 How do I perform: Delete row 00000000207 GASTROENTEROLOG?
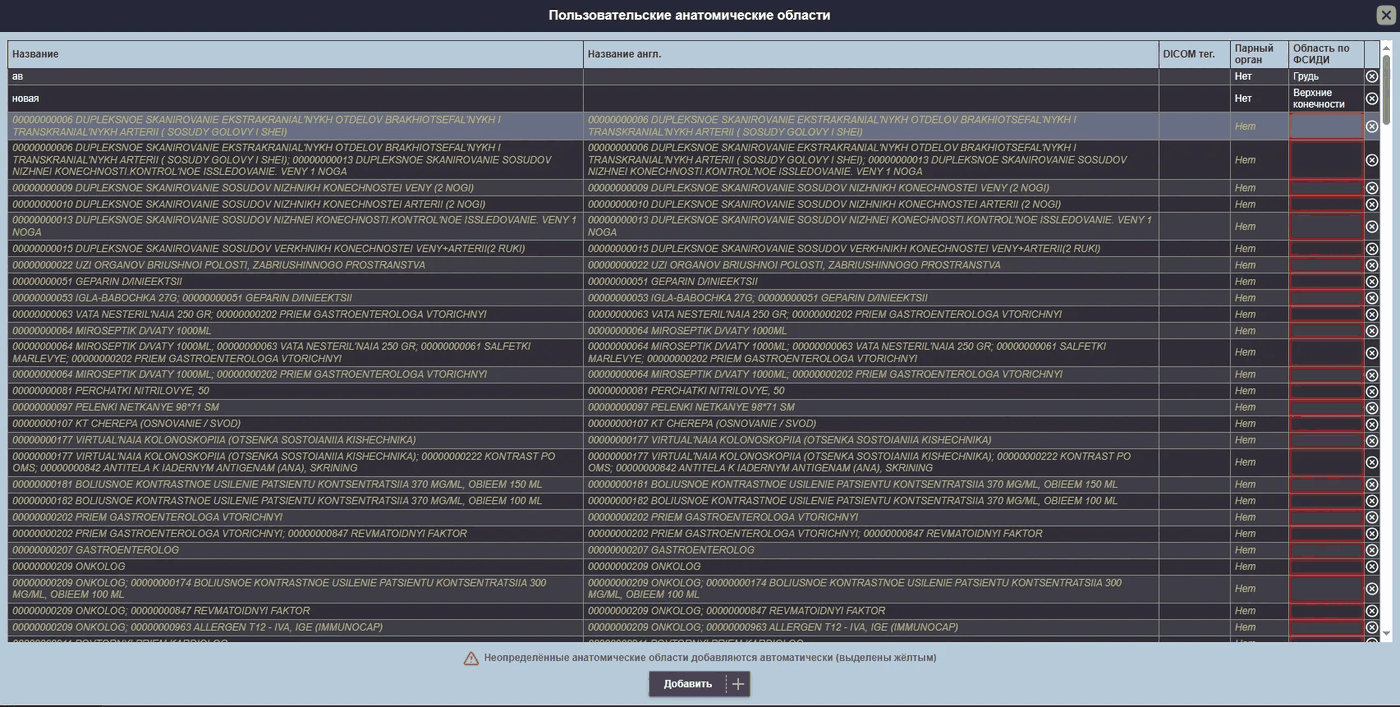pyautogui.click(x=1372, y=550)
